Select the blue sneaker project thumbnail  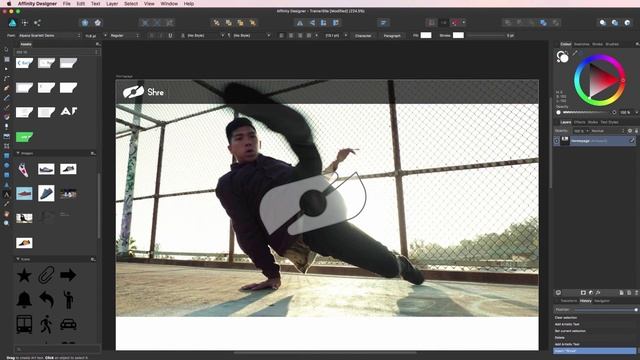(46, 193)
